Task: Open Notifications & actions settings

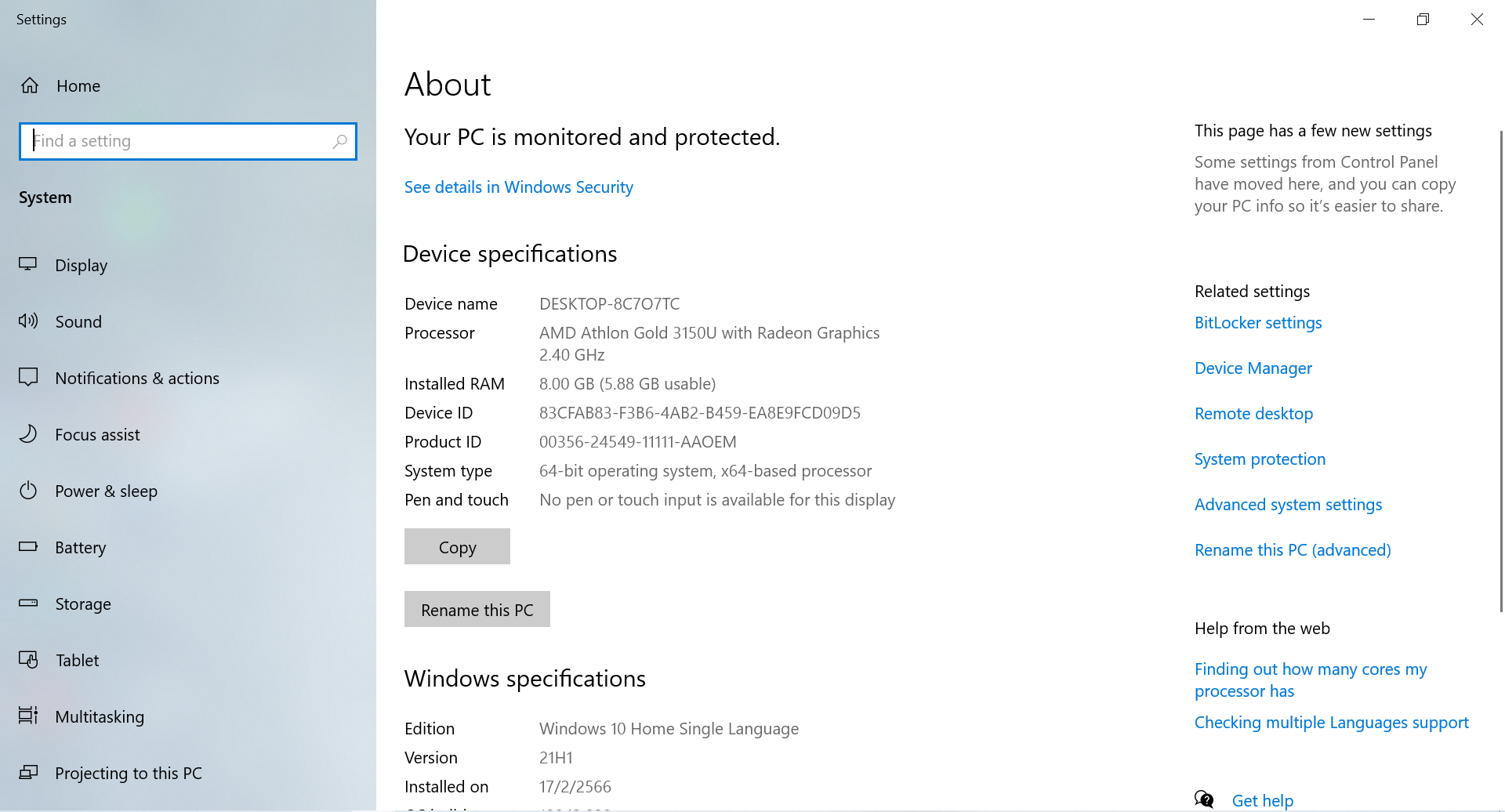Action: pos(136,378)
